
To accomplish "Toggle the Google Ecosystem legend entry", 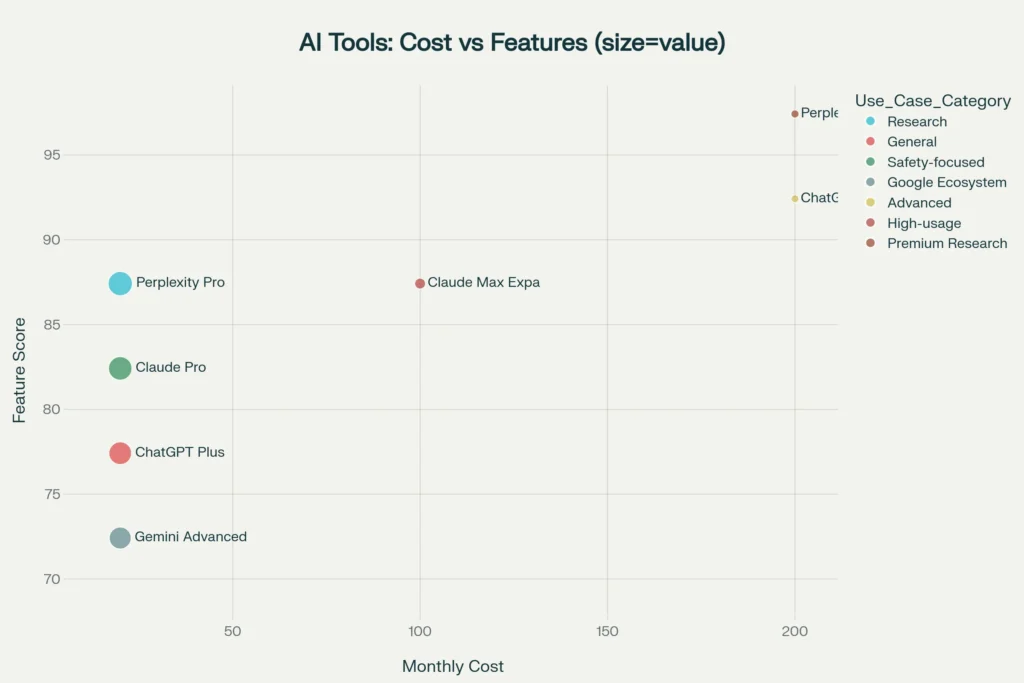I will click(936, 182).
